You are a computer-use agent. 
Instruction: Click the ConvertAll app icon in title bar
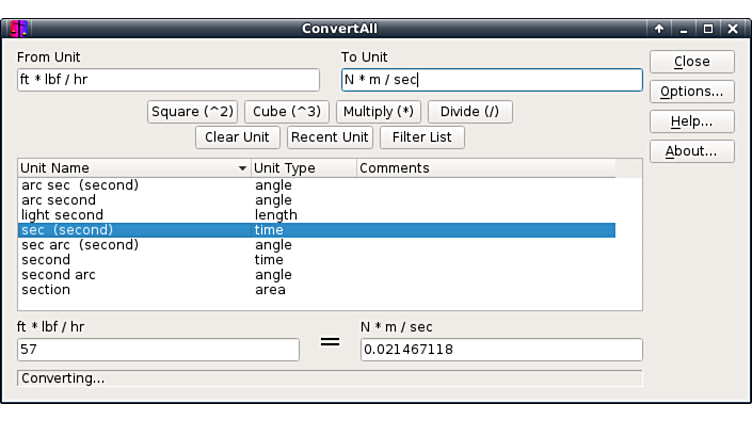[x=18, y=28]
